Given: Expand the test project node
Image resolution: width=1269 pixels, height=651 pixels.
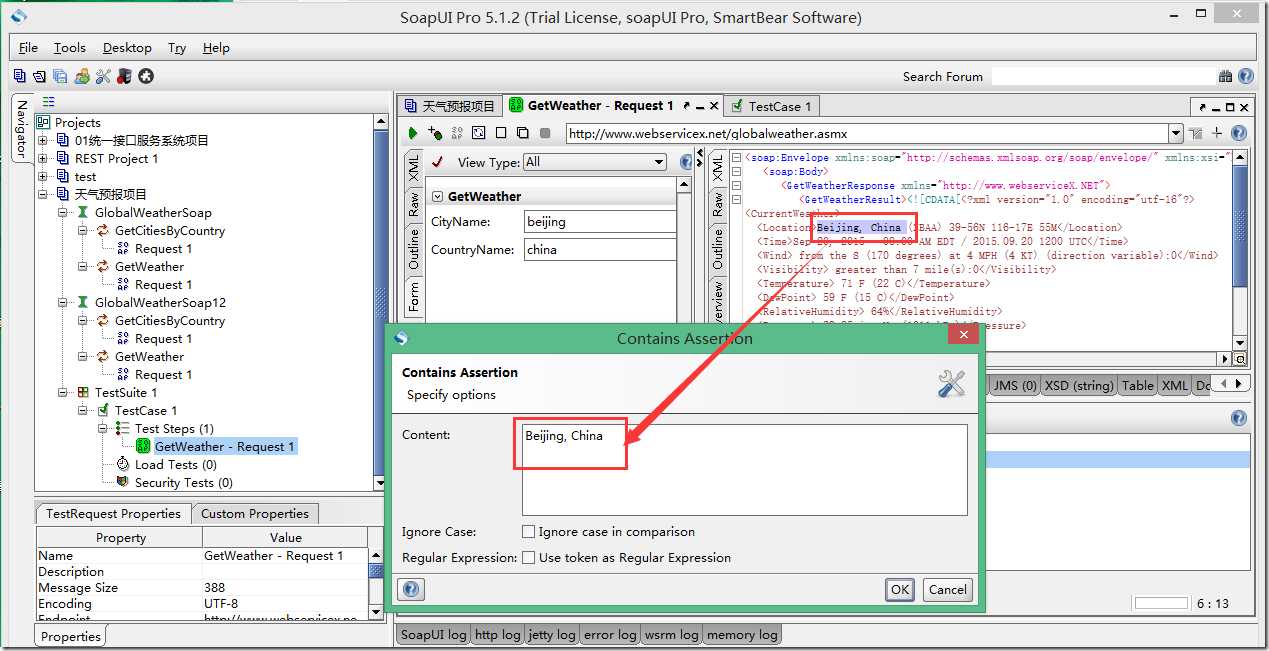Looking at the screenshot, I should click(x=43, y=177).
